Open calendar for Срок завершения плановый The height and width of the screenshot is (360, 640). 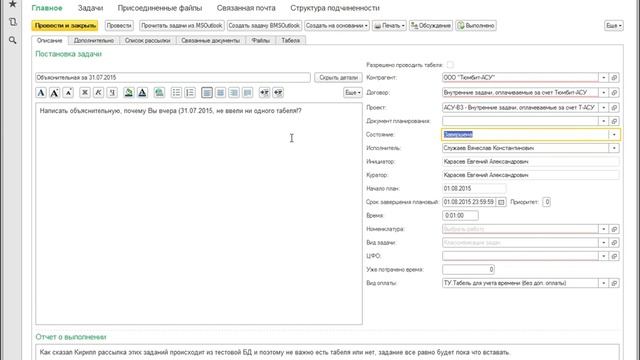501,202
